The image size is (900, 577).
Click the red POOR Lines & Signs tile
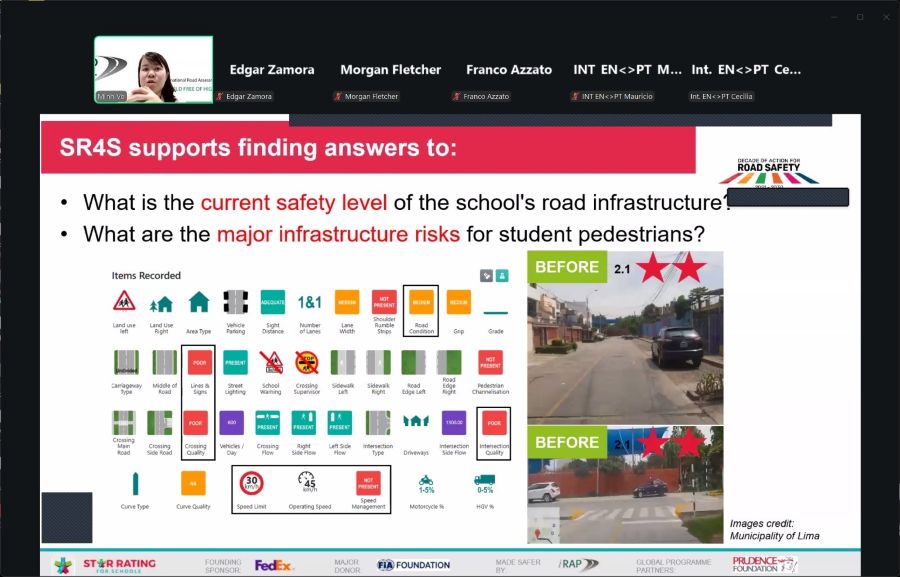(x=198, y=362)
